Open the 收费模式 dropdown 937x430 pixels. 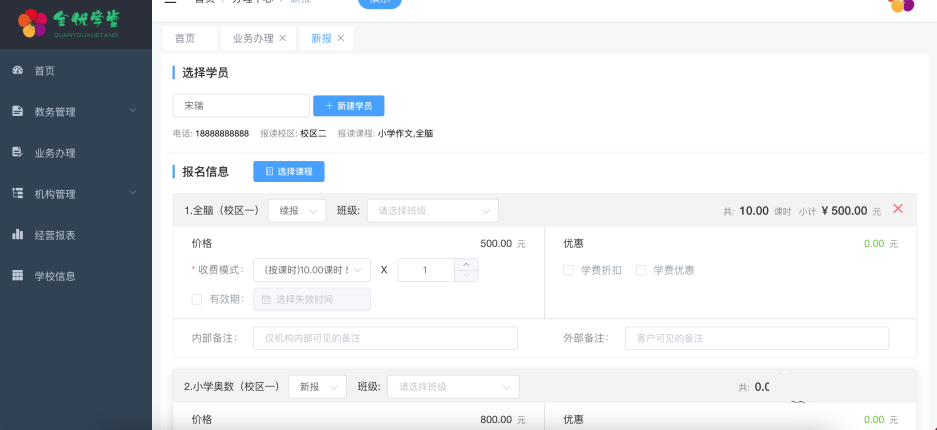311,270
